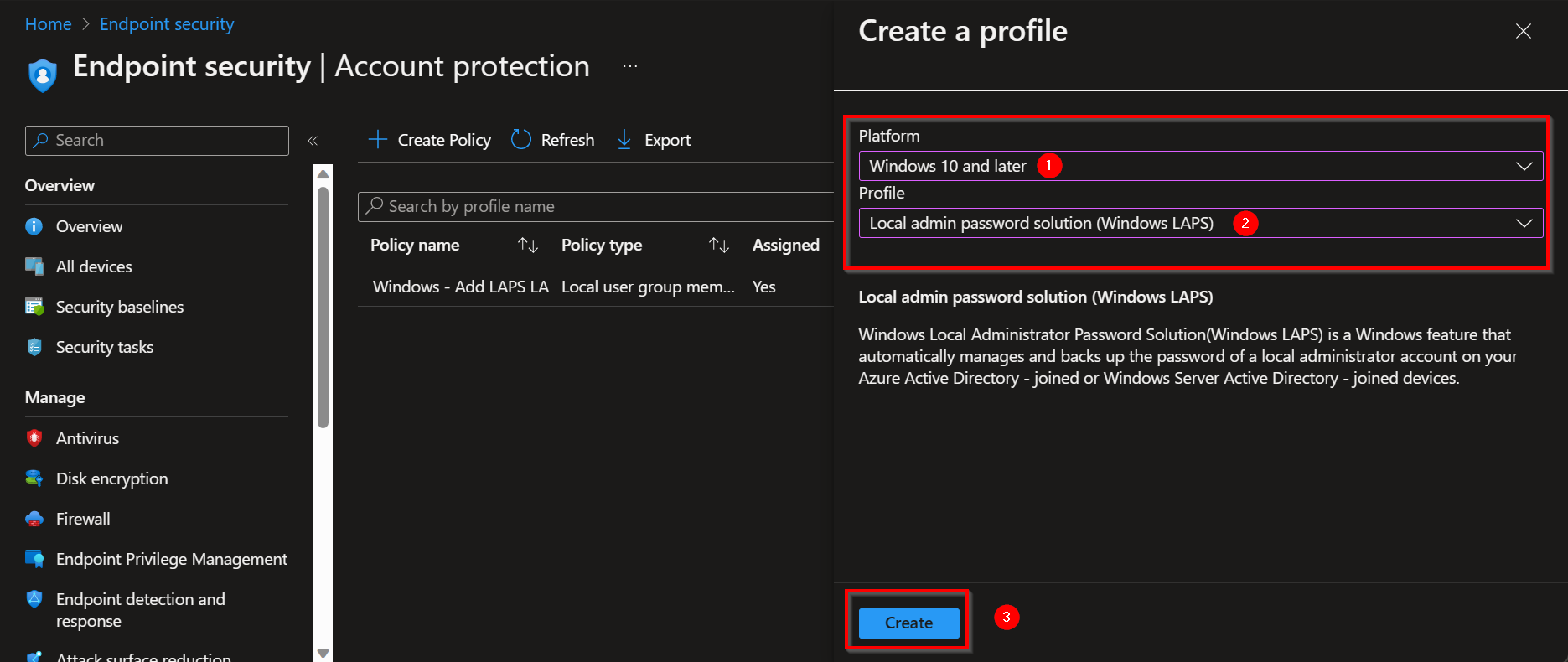Click the Overview info icon
Viewport: 1568px width, 662px height.
click(x=34, y=226)
